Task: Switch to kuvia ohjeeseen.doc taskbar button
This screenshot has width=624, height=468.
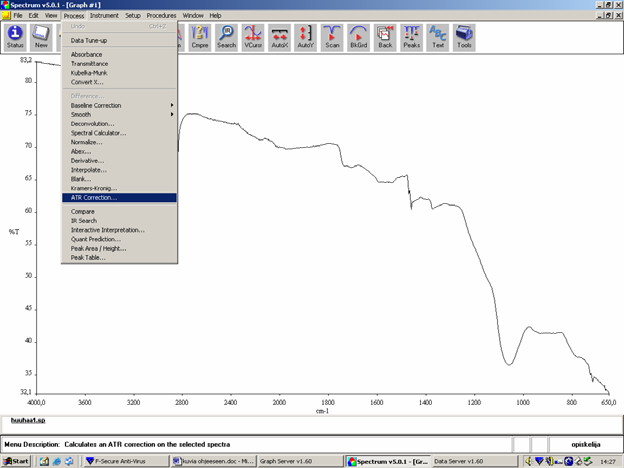Action: pyautogui.click(x=213, y=461)
